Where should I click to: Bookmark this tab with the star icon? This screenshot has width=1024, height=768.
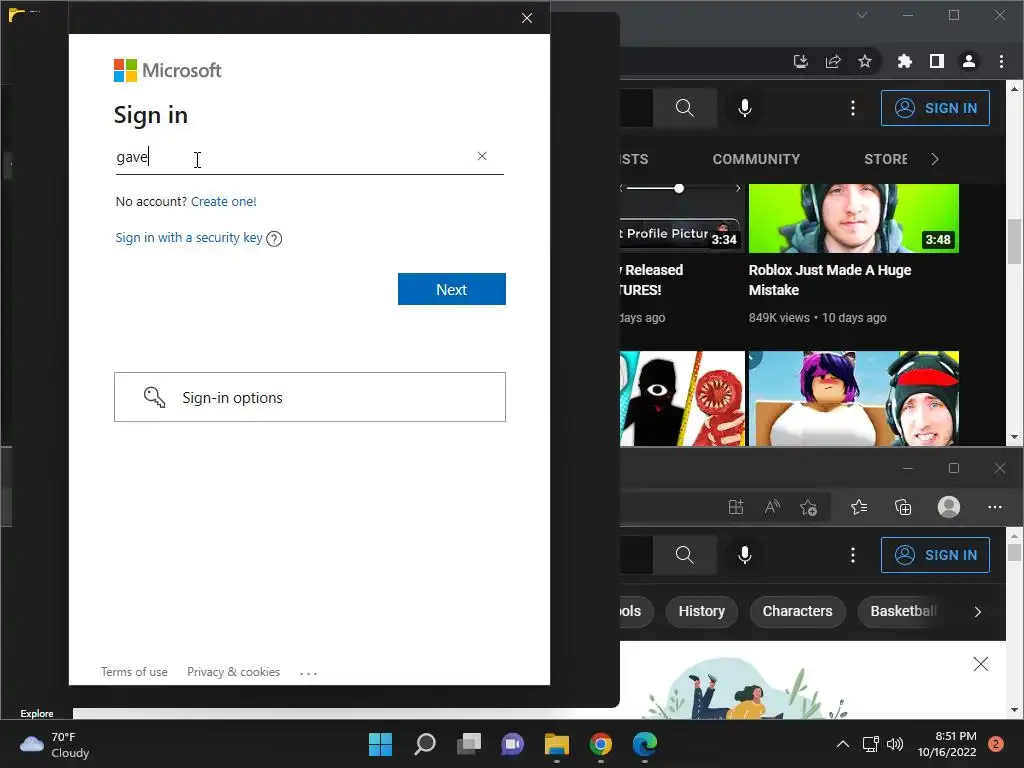[865, 61]
